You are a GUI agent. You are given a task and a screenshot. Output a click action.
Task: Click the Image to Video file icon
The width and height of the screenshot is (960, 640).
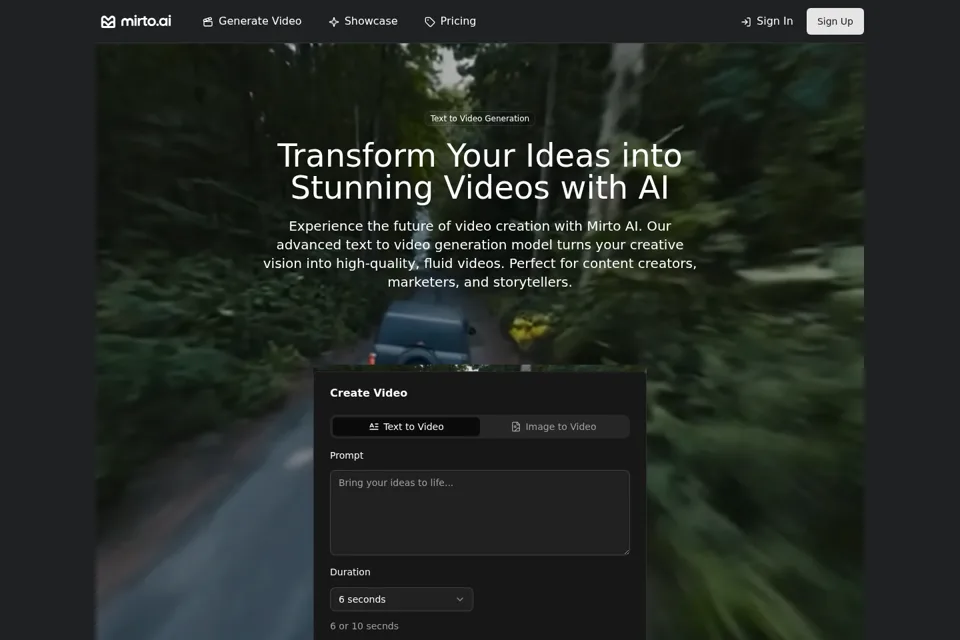[x=516, y=427]
